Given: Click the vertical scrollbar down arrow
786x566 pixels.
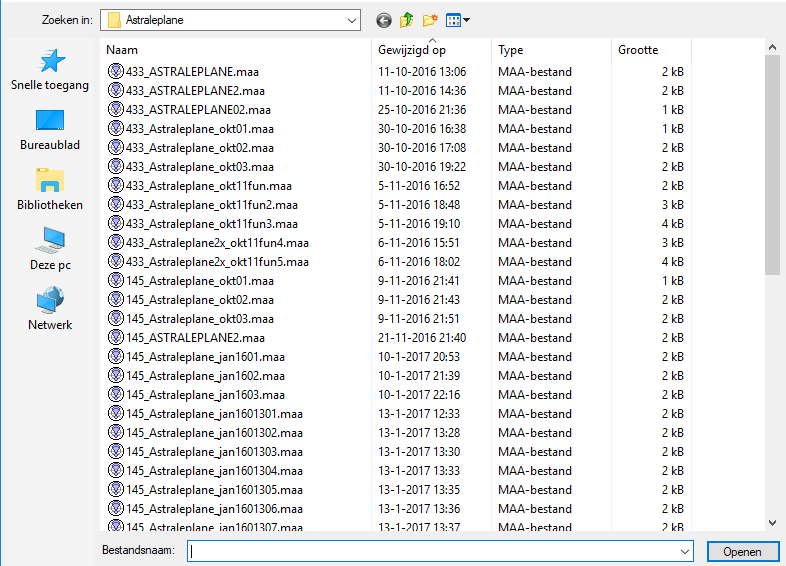Looking at the screenshot, I should click(772, 522).
